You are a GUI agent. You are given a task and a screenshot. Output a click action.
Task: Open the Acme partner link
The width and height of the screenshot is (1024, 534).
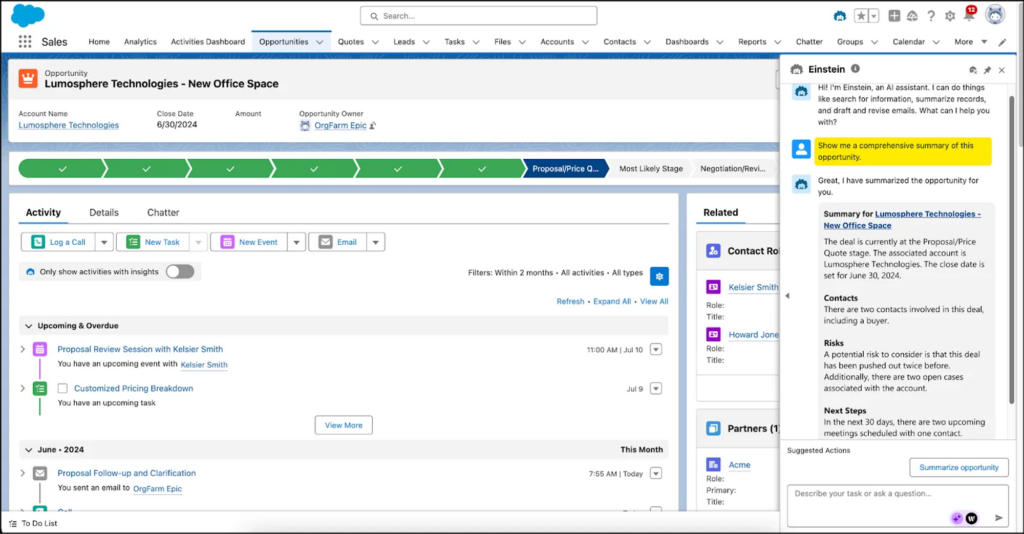[739, 465]
